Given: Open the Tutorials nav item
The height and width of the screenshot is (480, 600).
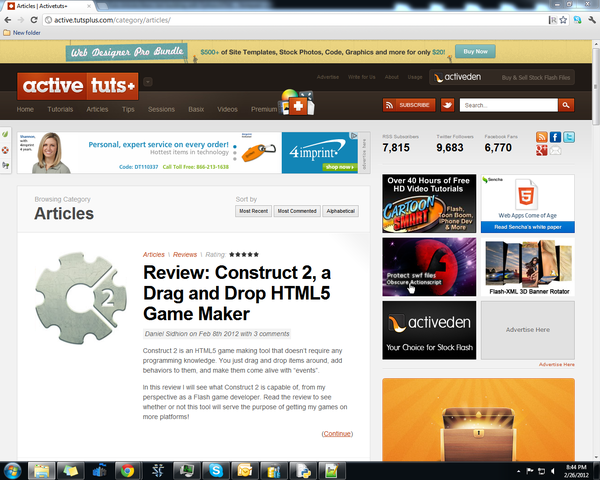Looking at the screenshot, I should tap(60, 109).
